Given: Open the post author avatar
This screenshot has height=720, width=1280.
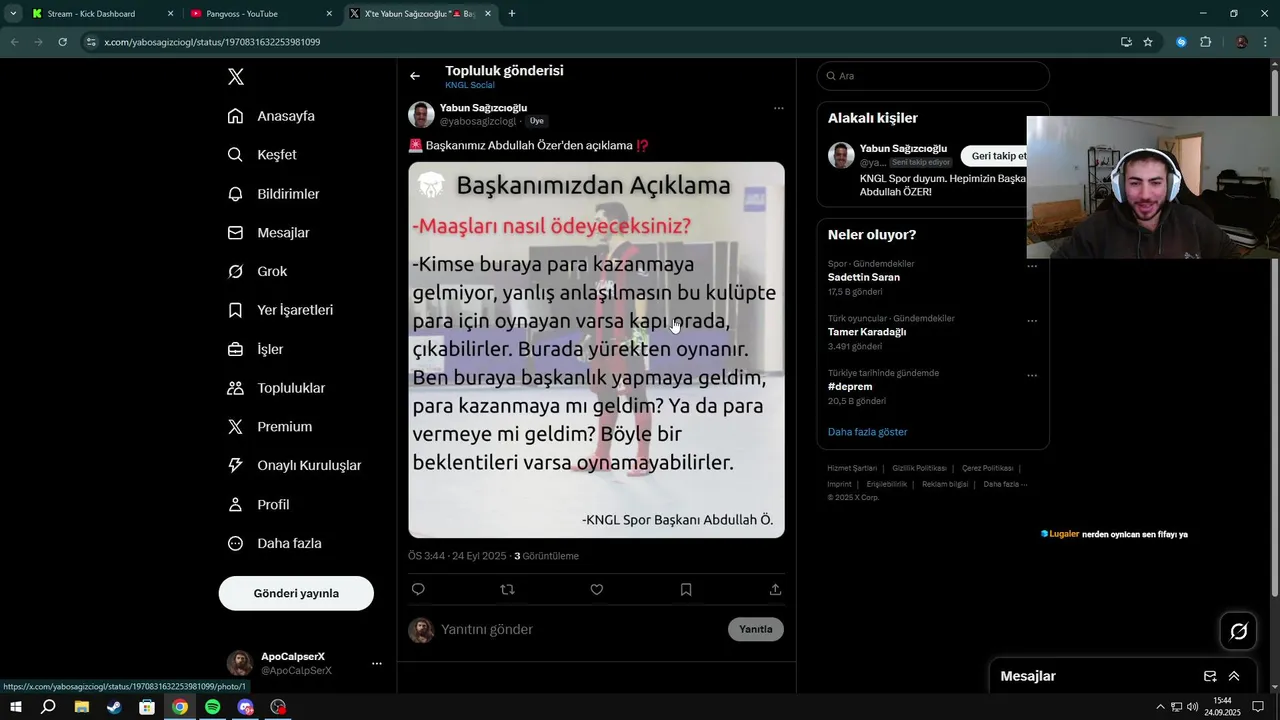Looking at the screenshot, I should point(421,115).
